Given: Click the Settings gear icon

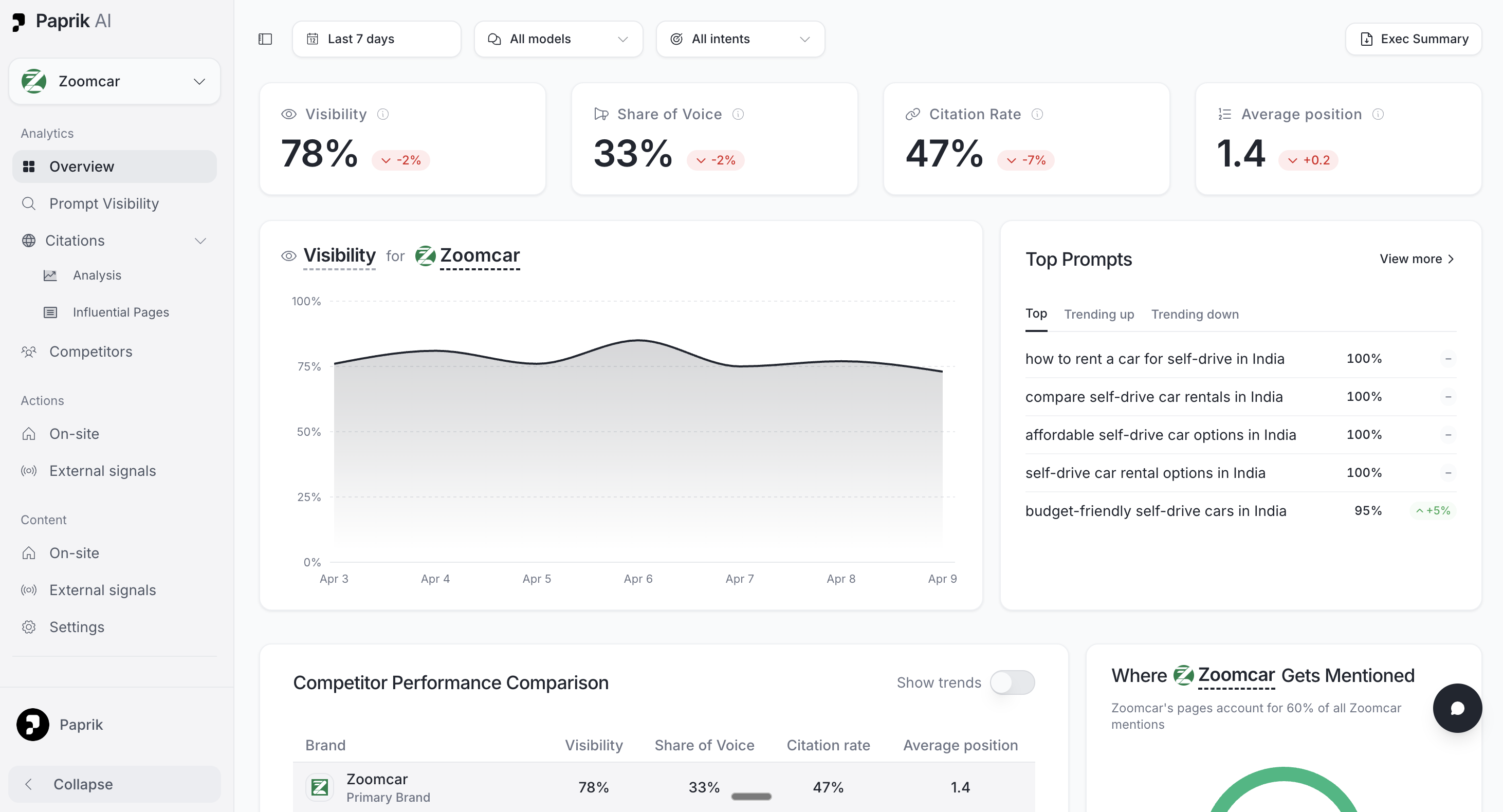Looking at the screenshot, I should [29, 627].
